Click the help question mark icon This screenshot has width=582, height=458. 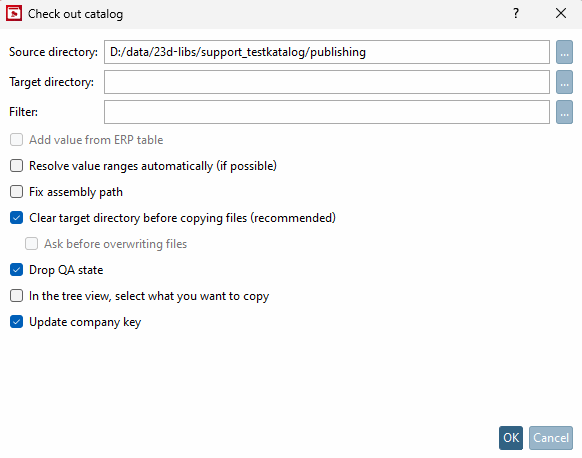tap(516, 14)
